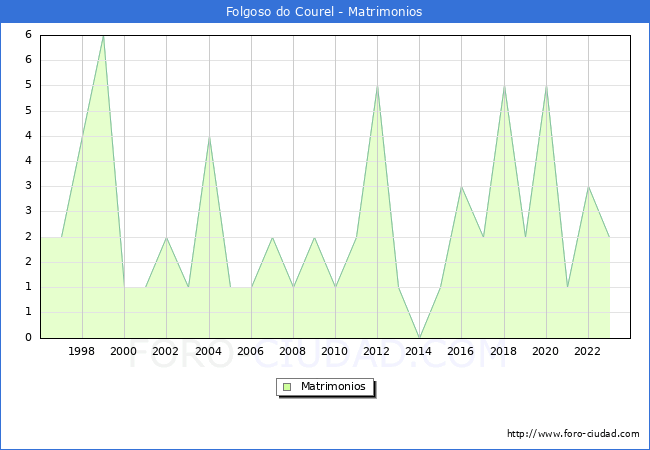Click the chart title Folgoso do Courel

(x=324, y=12)
